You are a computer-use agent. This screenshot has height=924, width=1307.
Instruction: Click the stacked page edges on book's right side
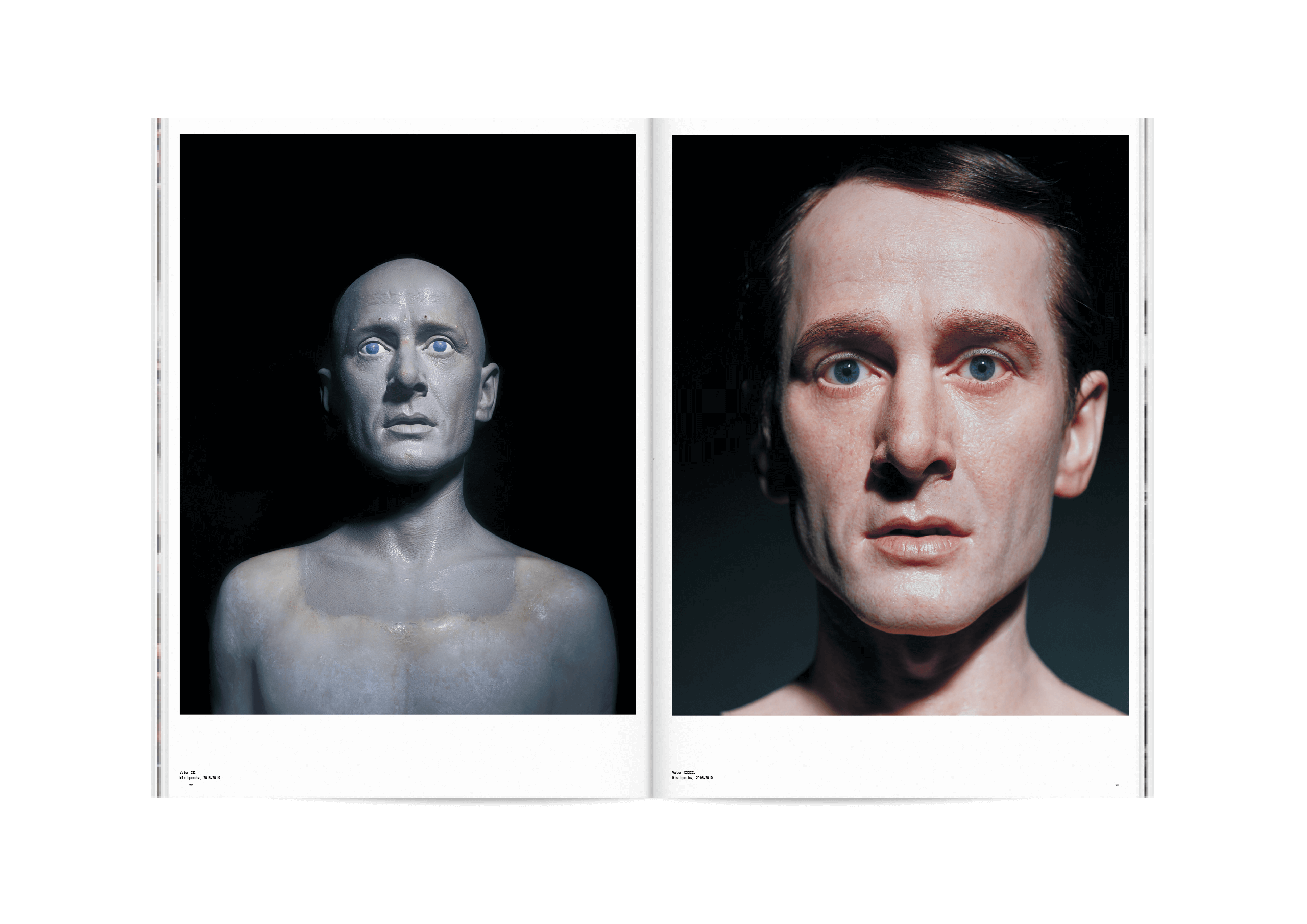(x=1147, y=455)
